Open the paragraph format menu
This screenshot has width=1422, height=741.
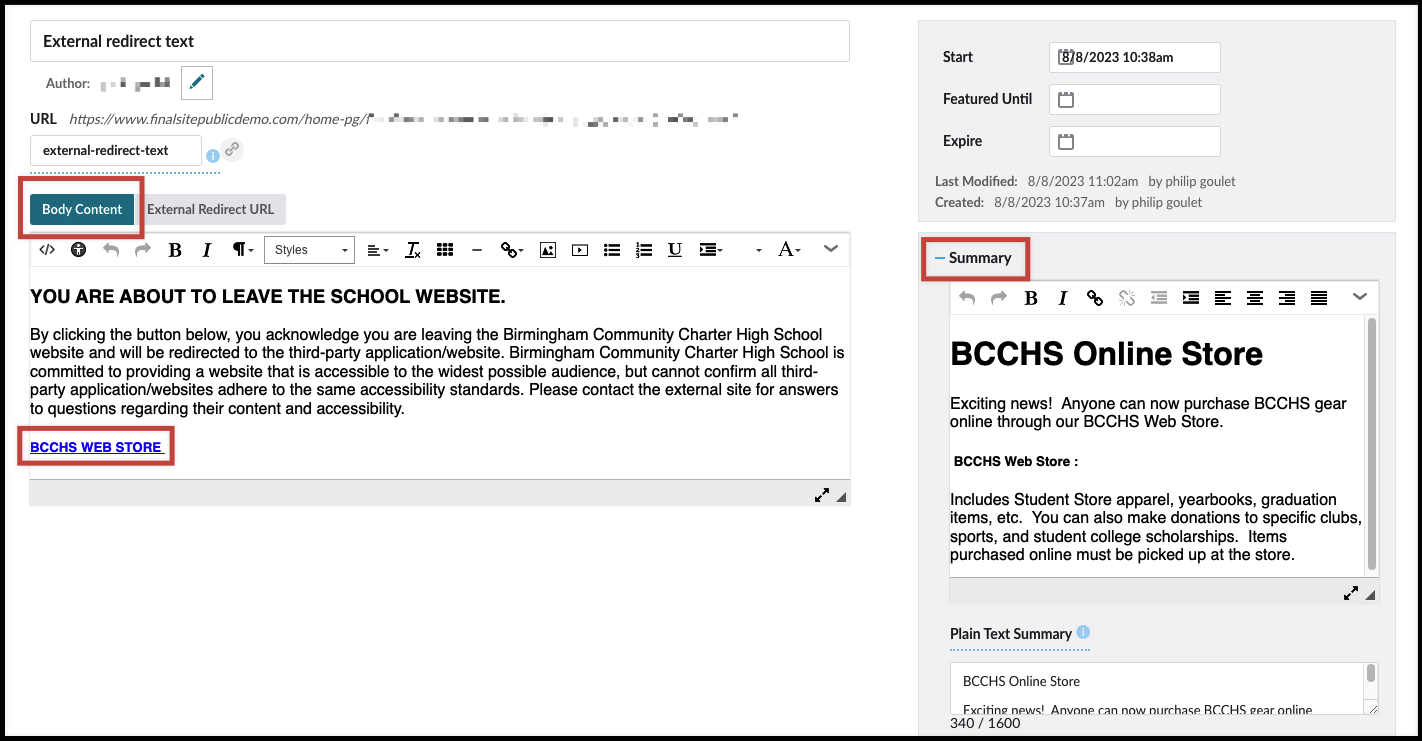point(243,250)
